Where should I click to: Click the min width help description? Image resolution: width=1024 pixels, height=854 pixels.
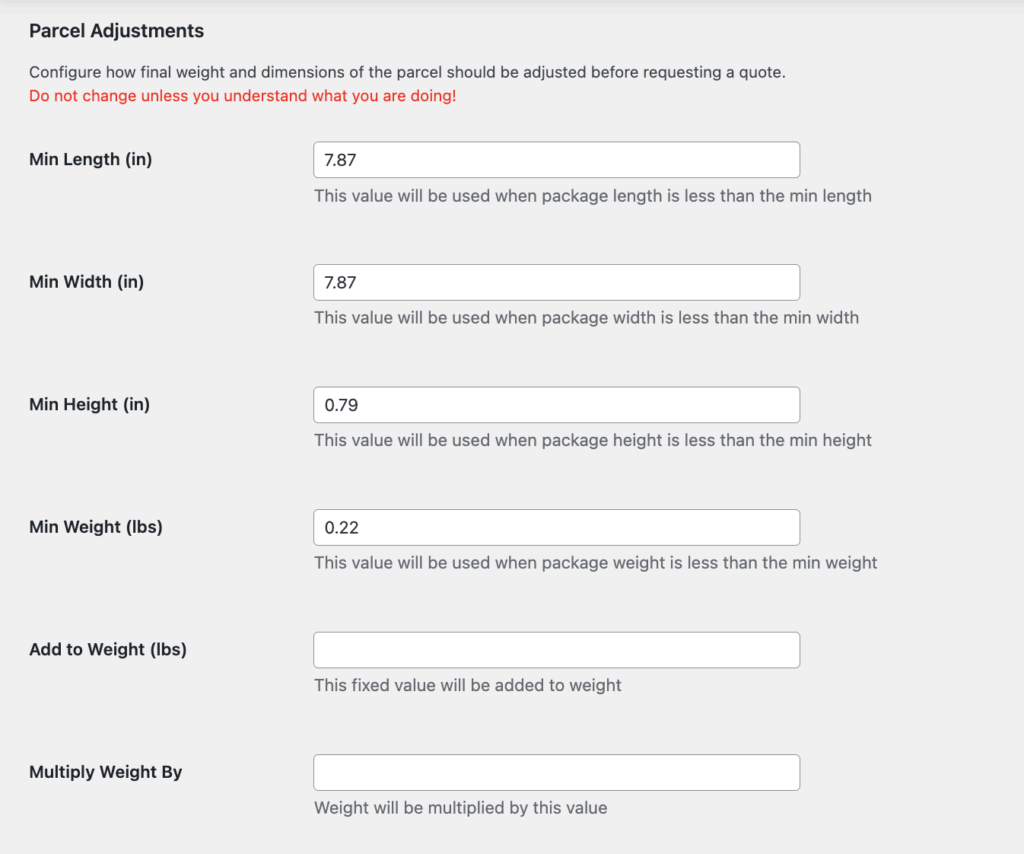point(586,318)
